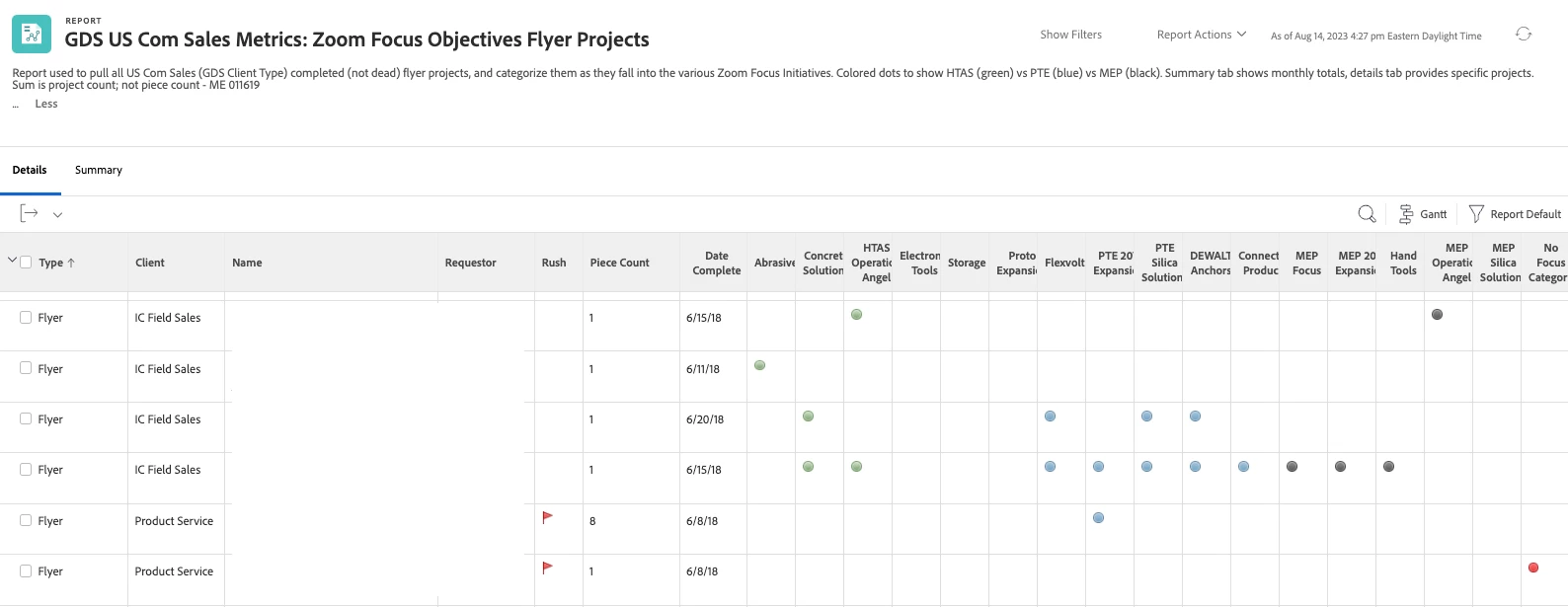Open the Gantt view button
Screen dimensions: 1568x607
pyautogui.click(x=1423, y=214)
